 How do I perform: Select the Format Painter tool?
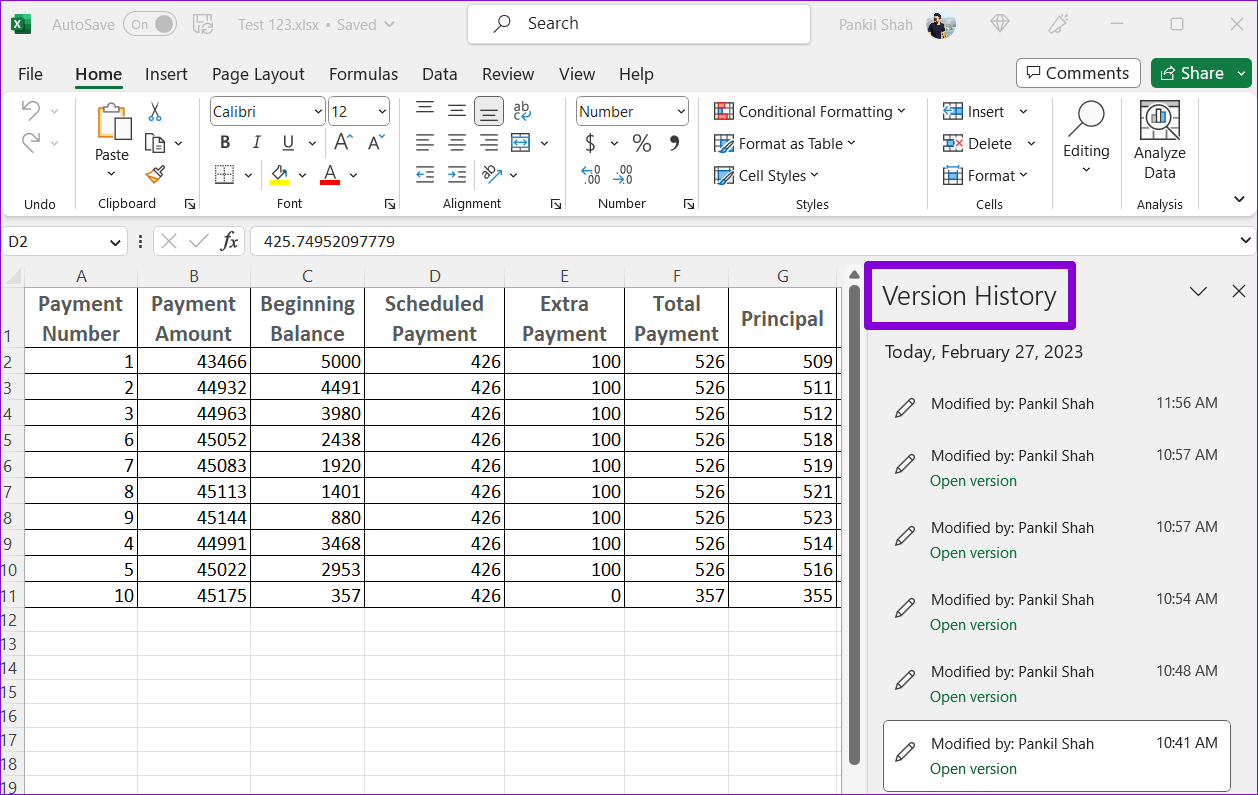(157, 175)
